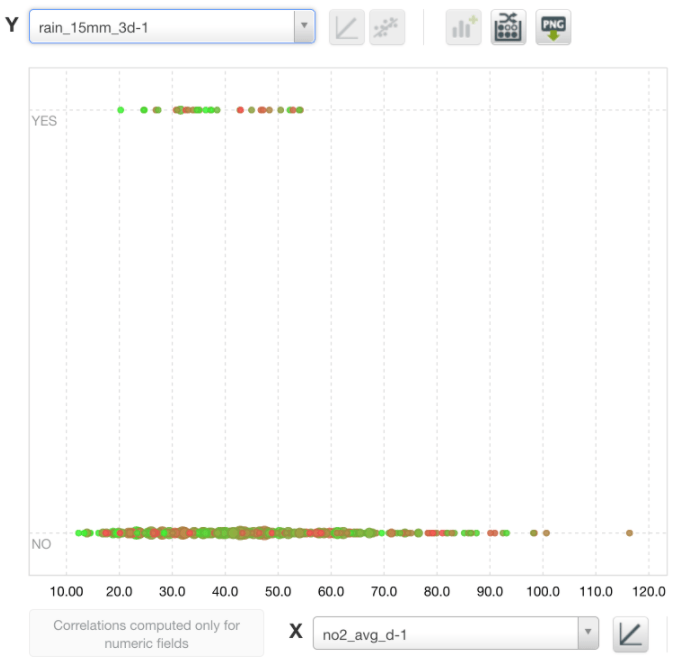Download the chart as PNG
This screenshot has width=686, height=666.
point(553,28)
